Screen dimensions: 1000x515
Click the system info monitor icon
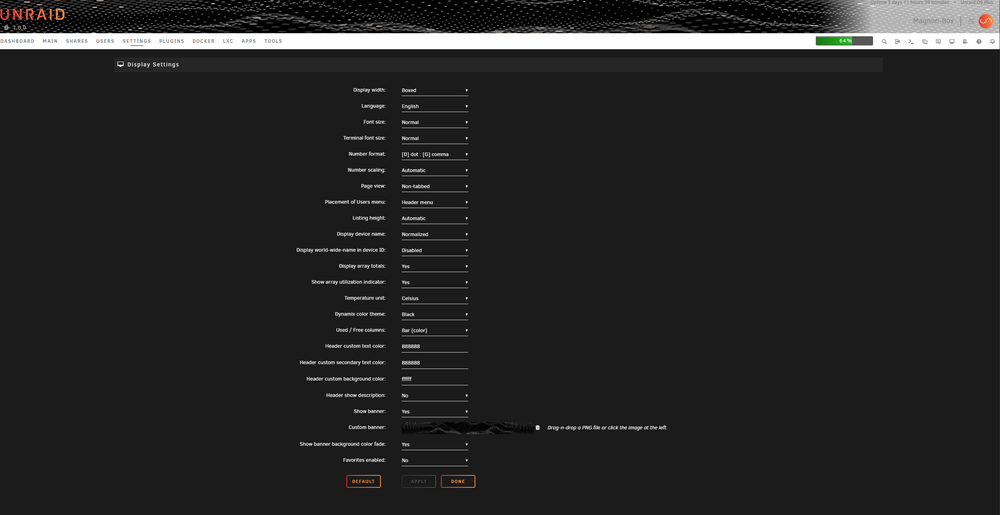tap(952, 41)
